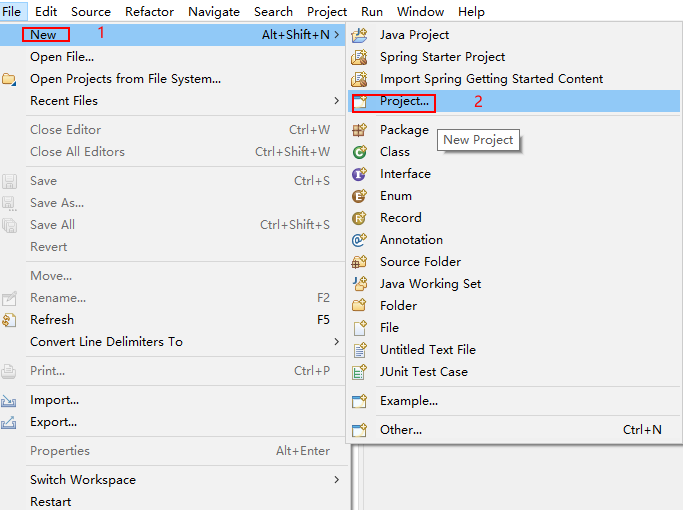Expand the Switch Workspace submenu arrow
This screenshot has height=510, width=683.
336,480
